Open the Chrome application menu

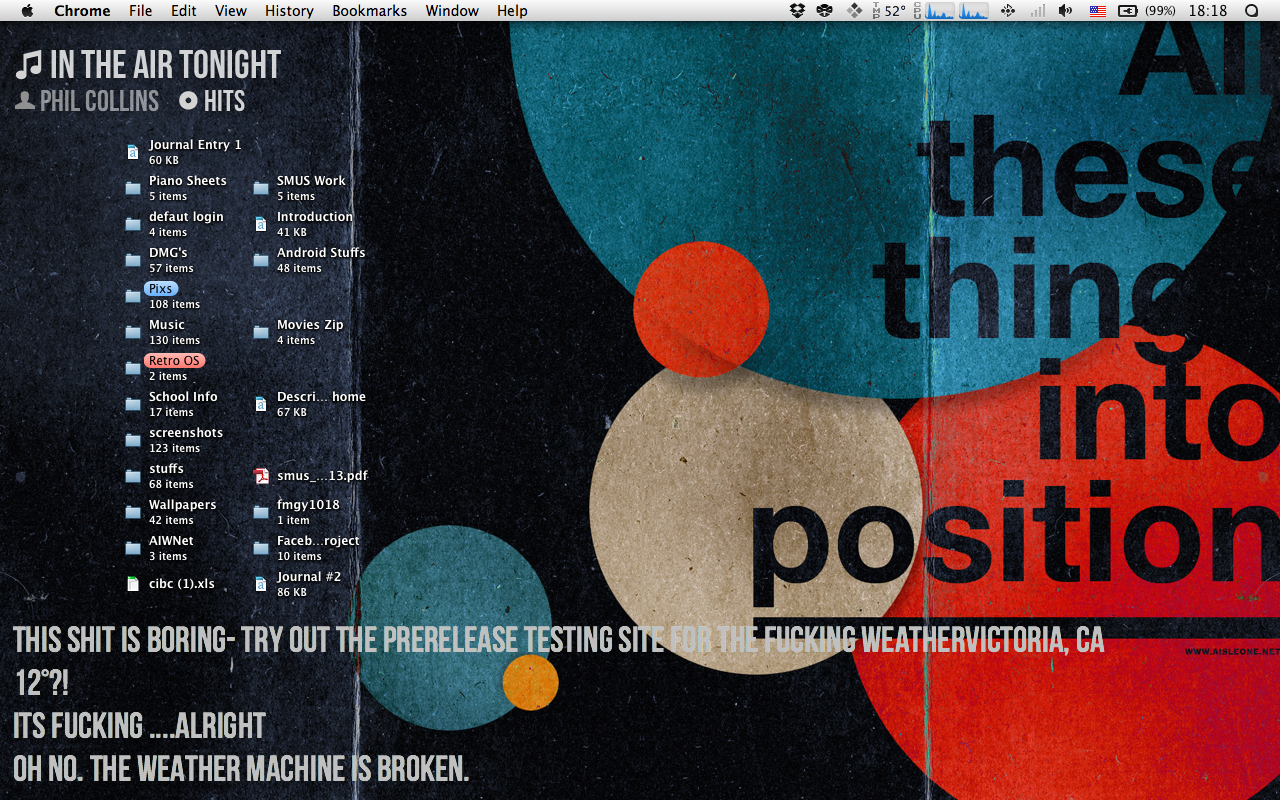82,11
